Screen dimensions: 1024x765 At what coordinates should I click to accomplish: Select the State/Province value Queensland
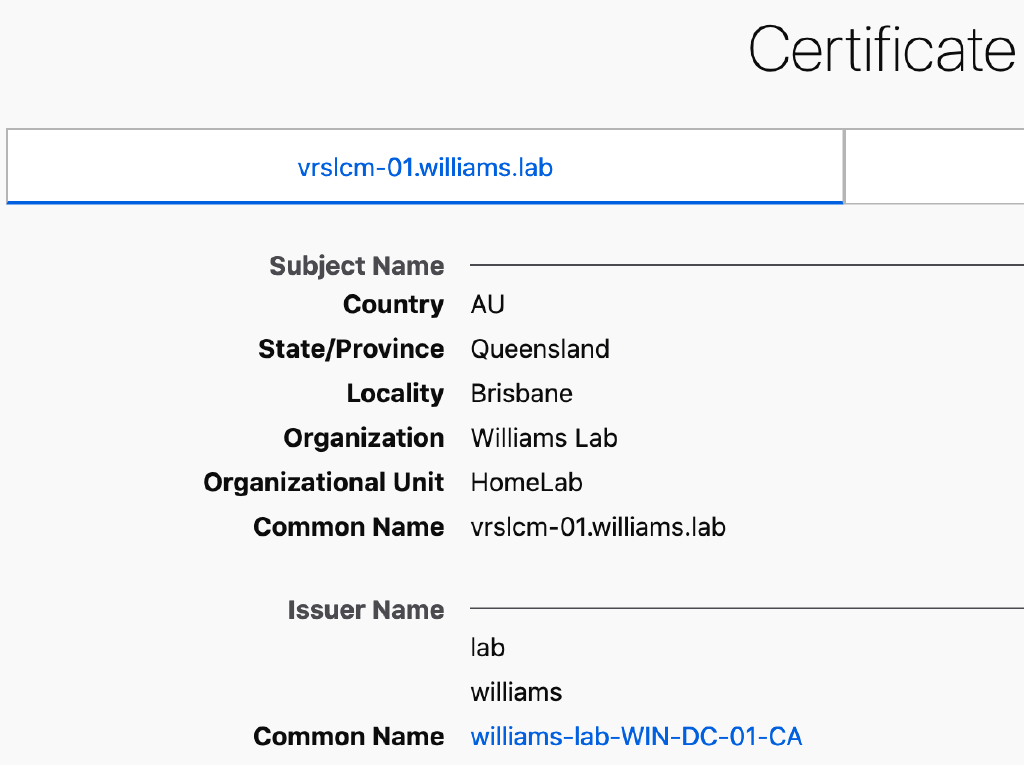pos(540,348)
